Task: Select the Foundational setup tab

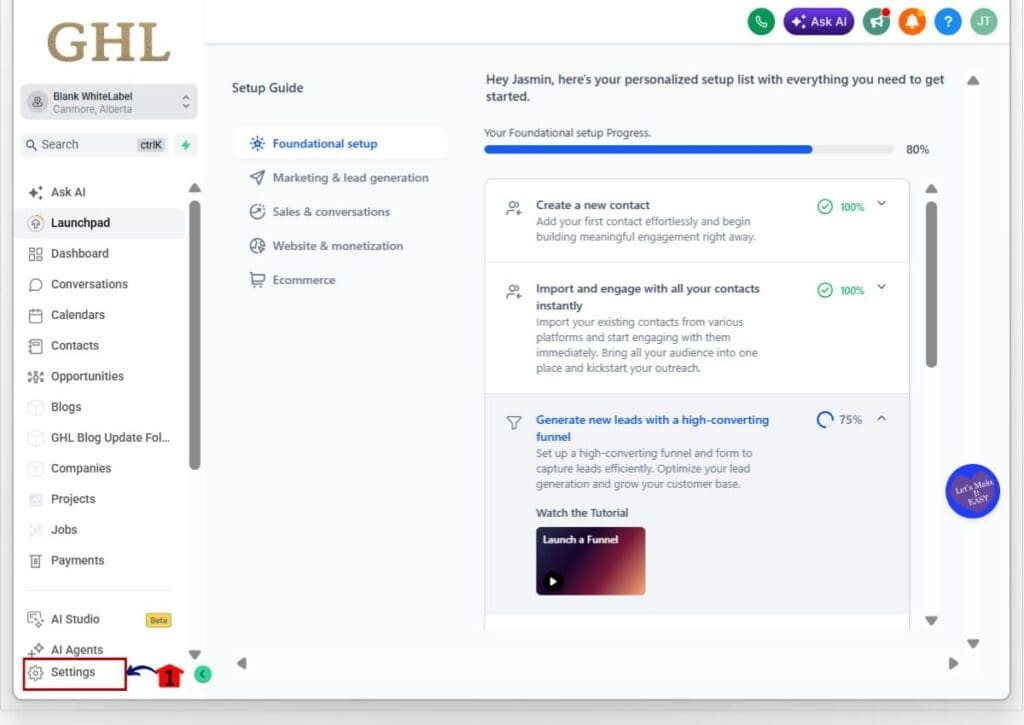Action: point(341,144)
